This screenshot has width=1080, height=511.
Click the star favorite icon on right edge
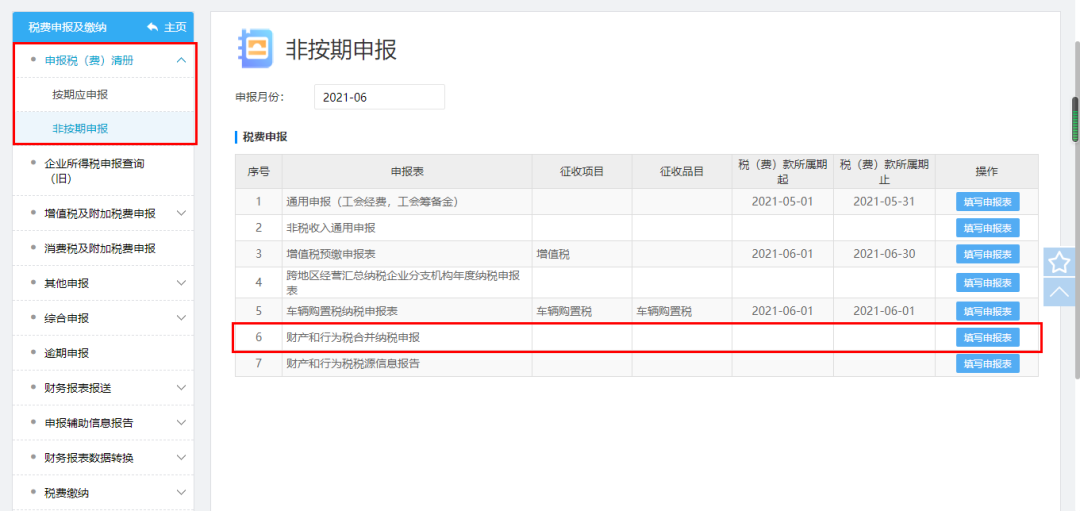1058,262
